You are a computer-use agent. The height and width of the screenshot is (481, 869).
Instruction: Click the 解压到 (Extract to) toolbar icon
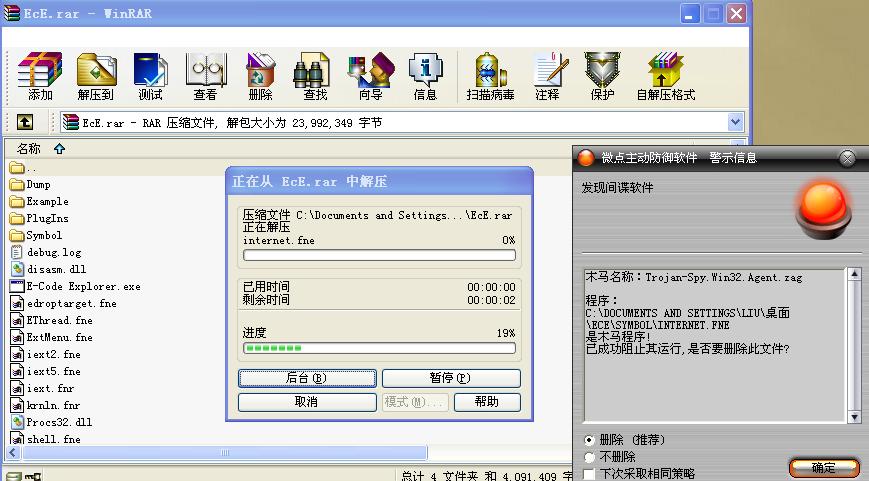pos(96,76)
